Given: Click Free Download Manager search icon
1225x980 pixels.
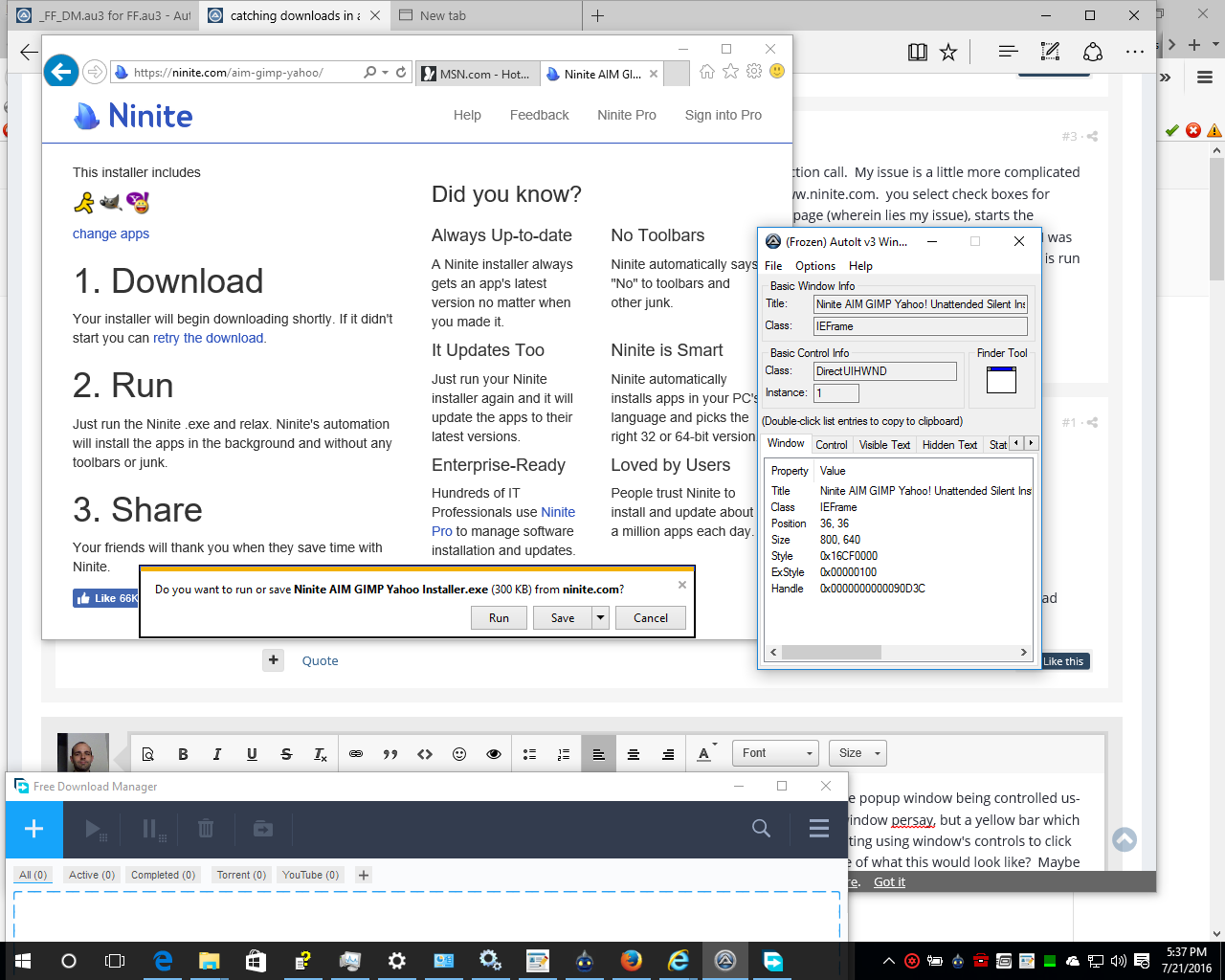Looking at the screenshot, I should 761,829.
